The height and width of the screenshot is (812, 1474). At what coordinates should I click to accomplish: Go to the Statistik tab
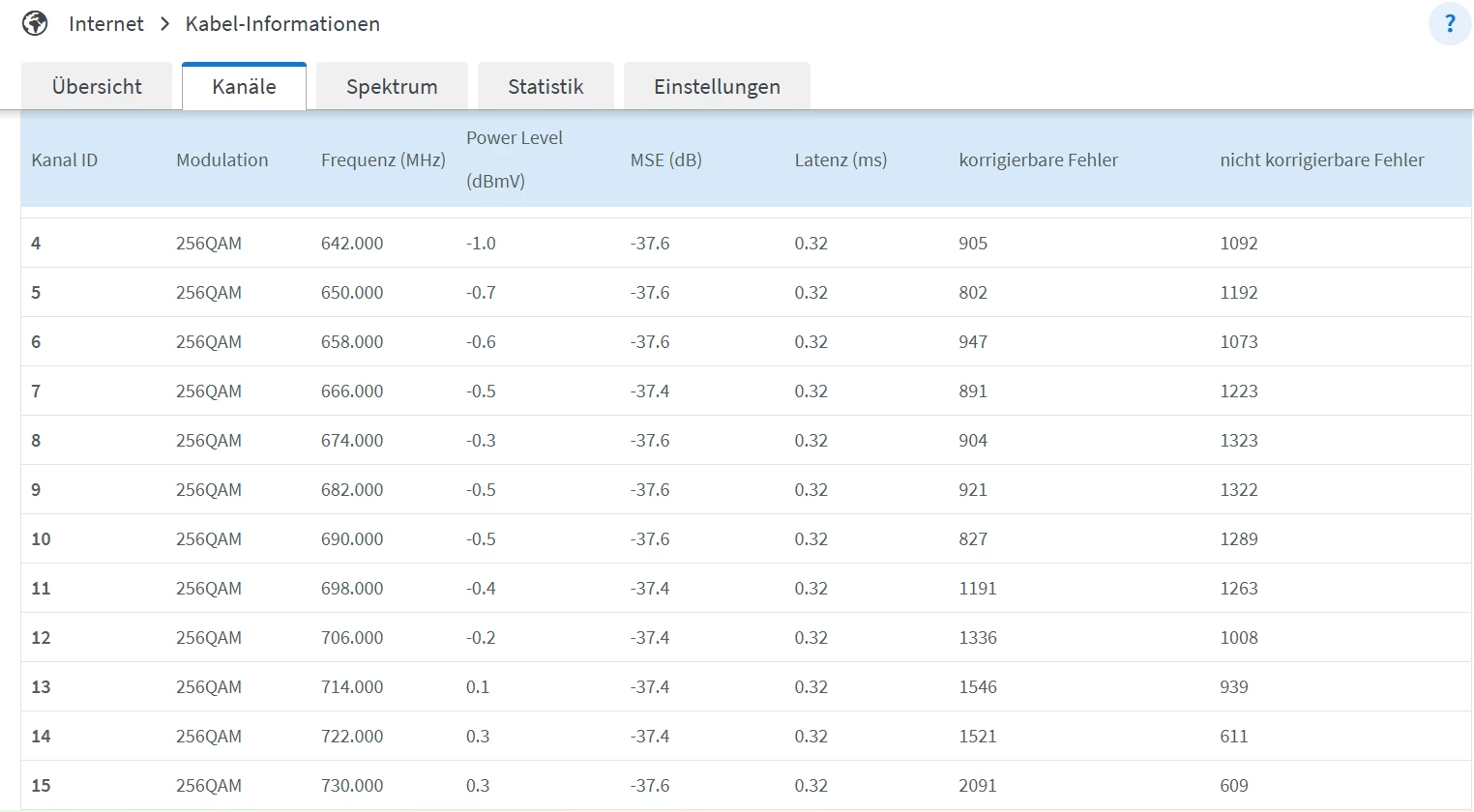coord(545,87)
